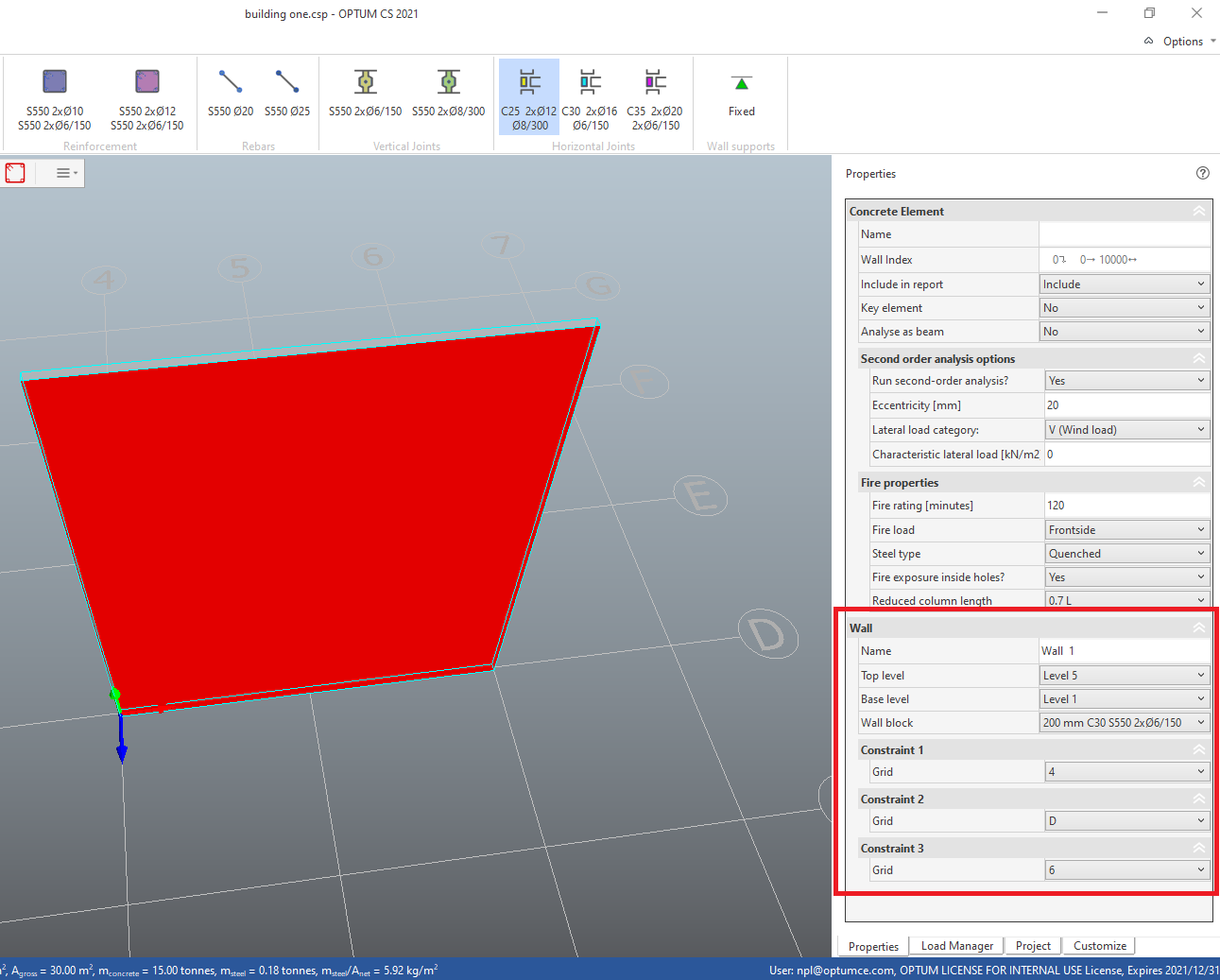Viewport: 1220px width, 980px height.
Task: Switch to the Project tab
Action: [1032, 946]
